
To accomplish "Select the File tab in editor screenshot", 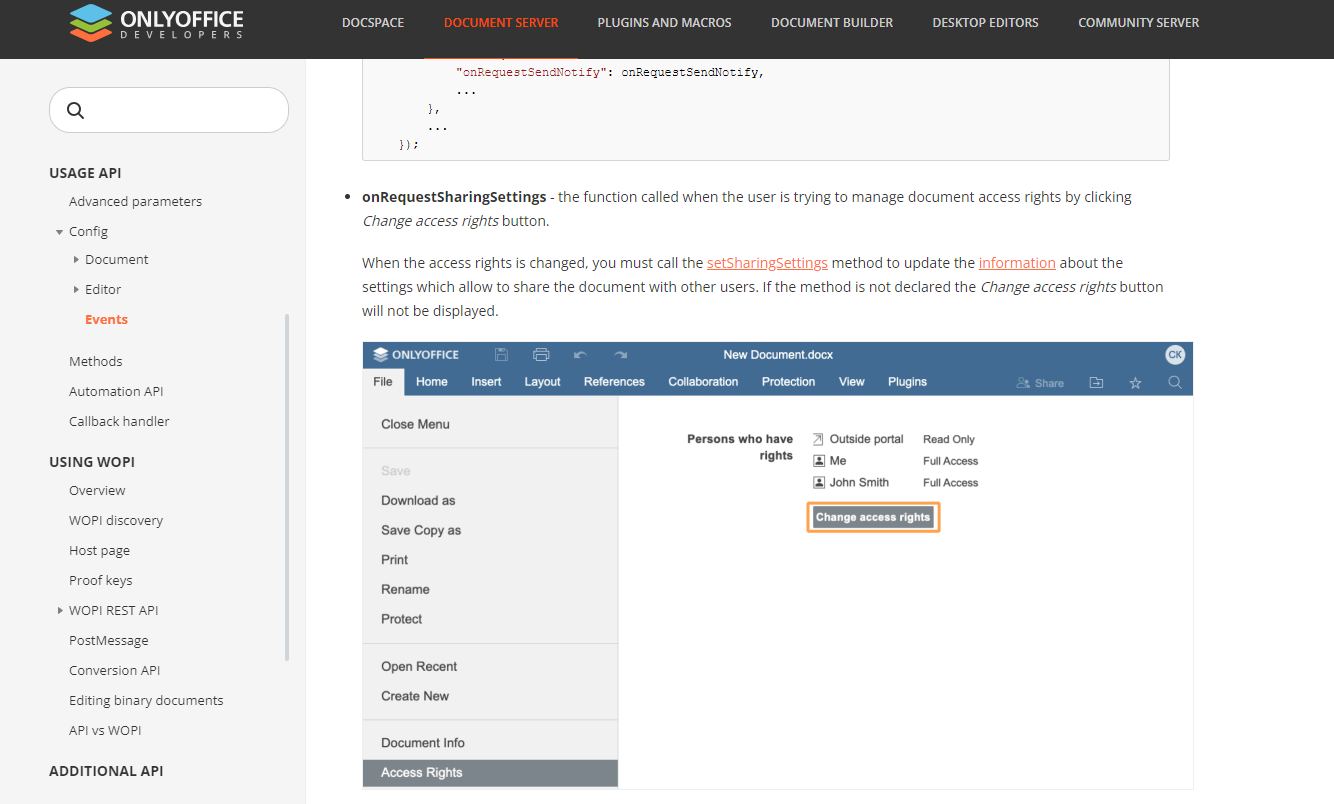I will click(x=383, y=382).
